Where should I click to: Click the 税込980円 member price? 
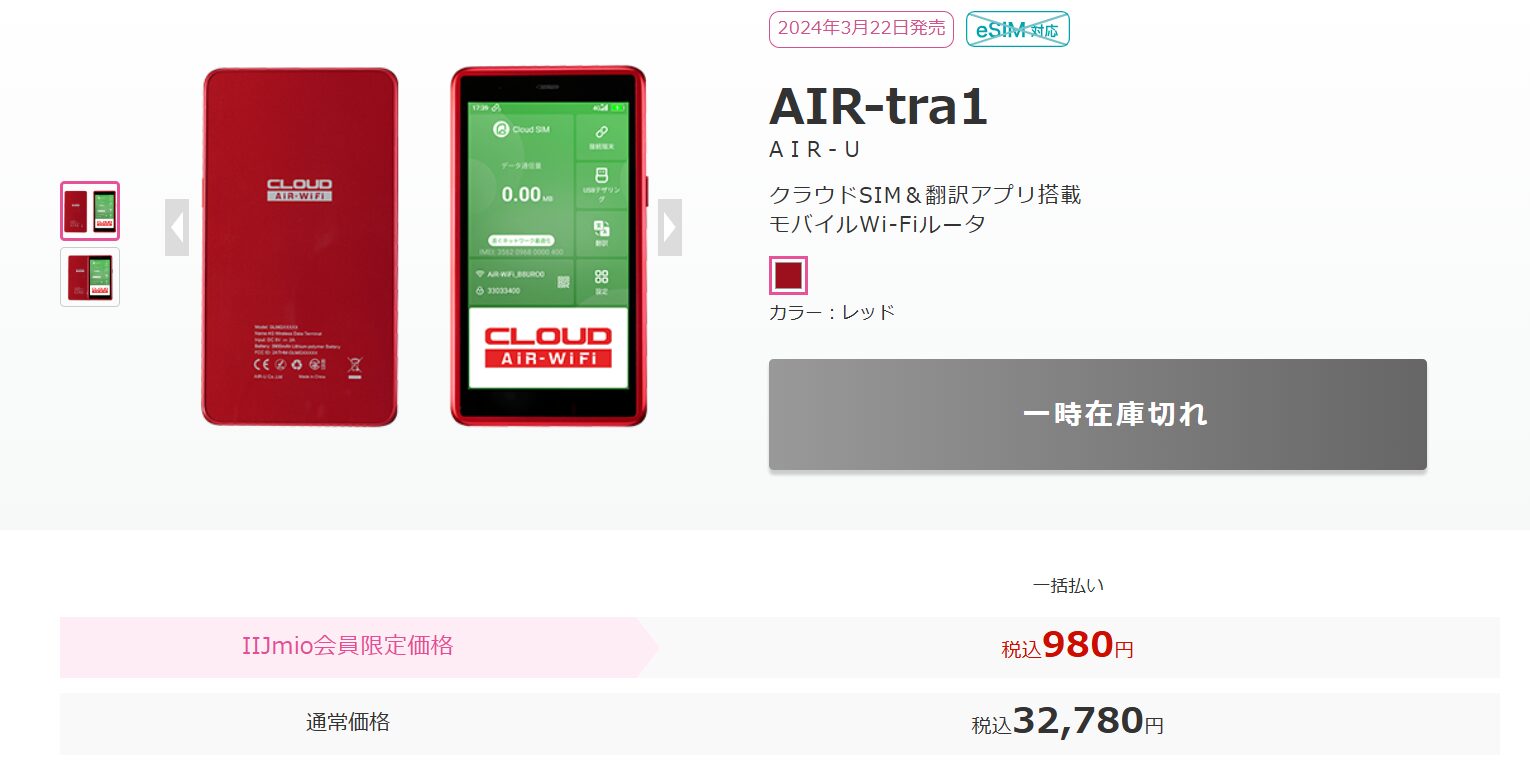(1068, 646)
